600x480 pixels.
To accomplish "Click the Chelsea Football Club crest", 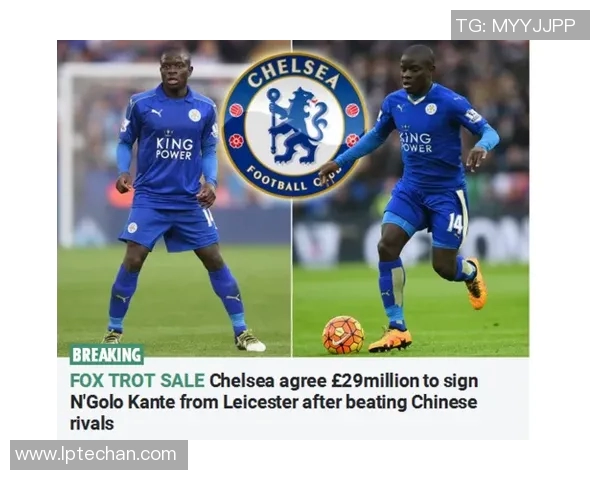I will click(x=295, y=126).
